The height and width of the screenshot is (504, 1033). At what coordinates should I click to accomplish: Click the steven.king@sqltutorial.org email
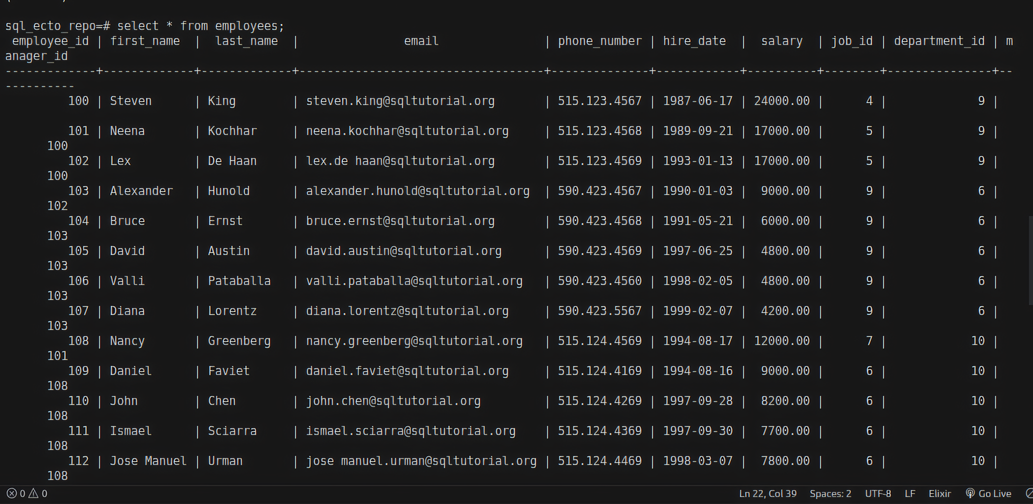(x=400, y=101)
